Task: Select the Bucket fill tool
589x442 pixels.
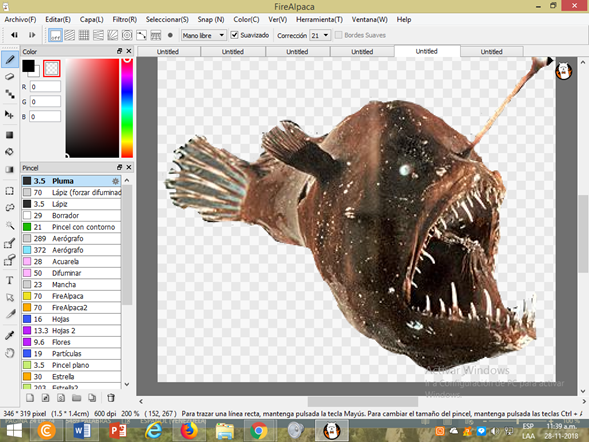Action: pyautogui.click(x=10, y=152)
